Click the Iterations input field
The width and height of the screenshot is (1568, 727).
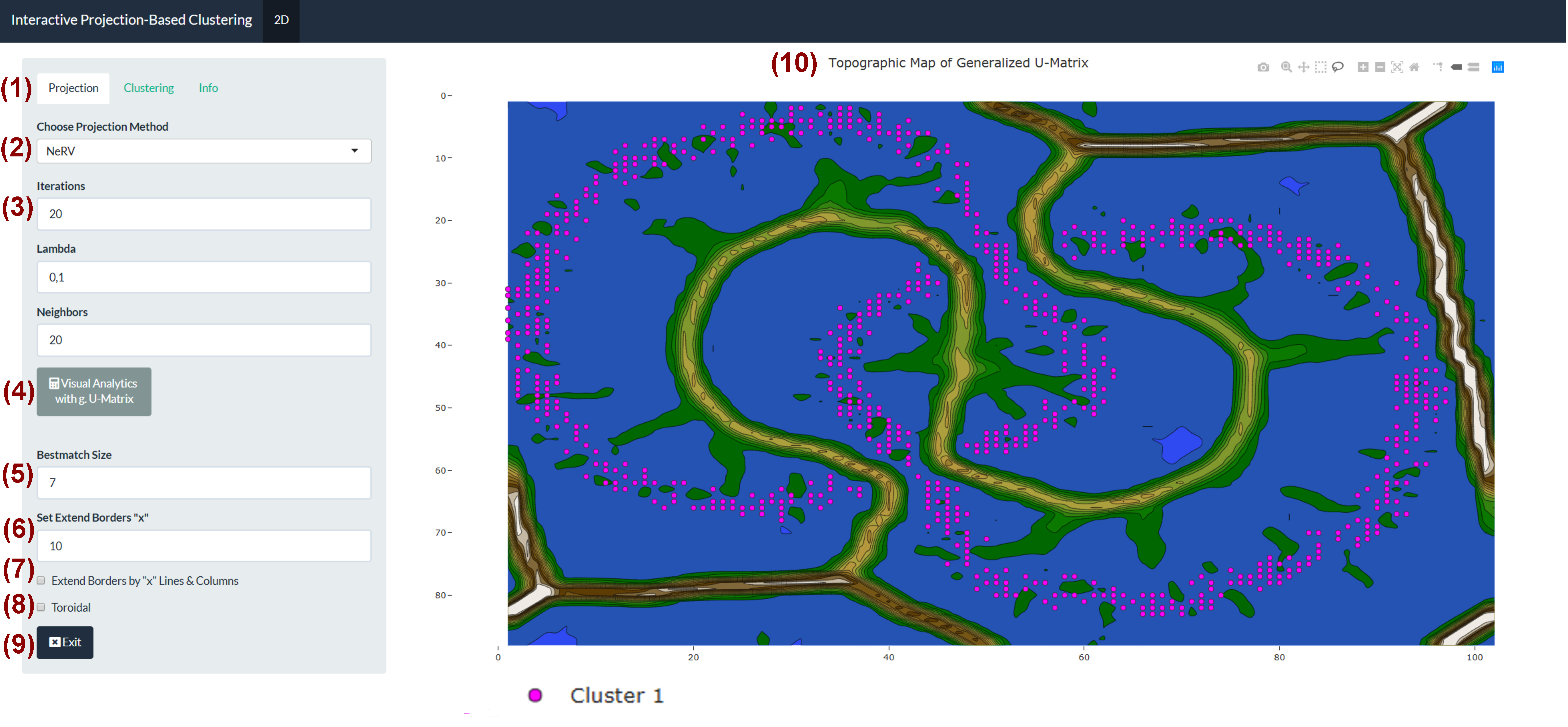point(204,214)
